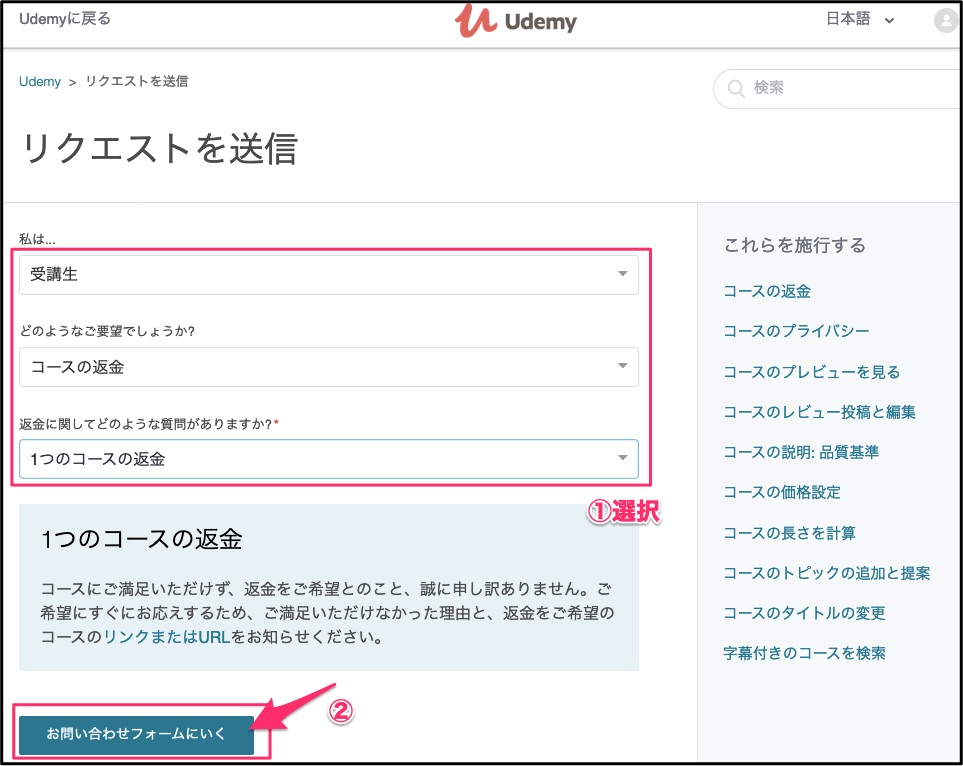Click the Udemyに戻る link
This screenshot has width=963, height=766.
(x=65, y=19)
